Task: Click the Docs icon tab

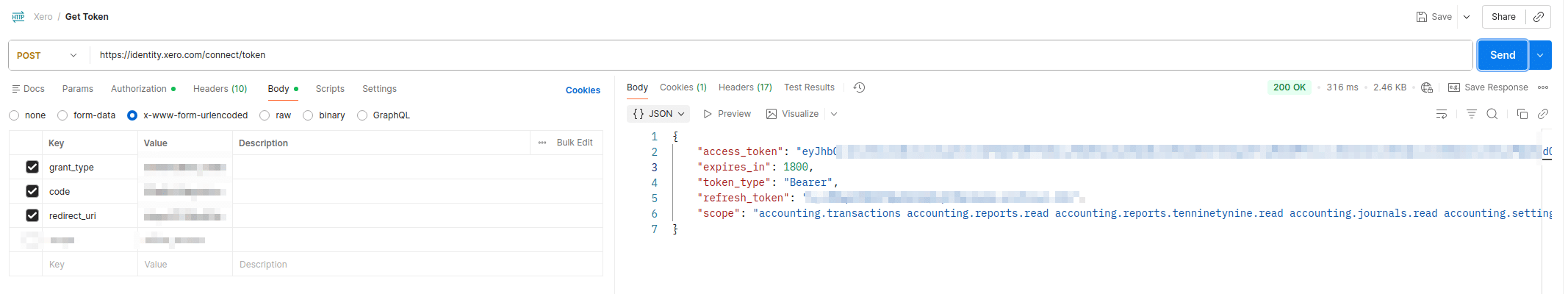Action: pyautogui.click(x=28, y=89)
